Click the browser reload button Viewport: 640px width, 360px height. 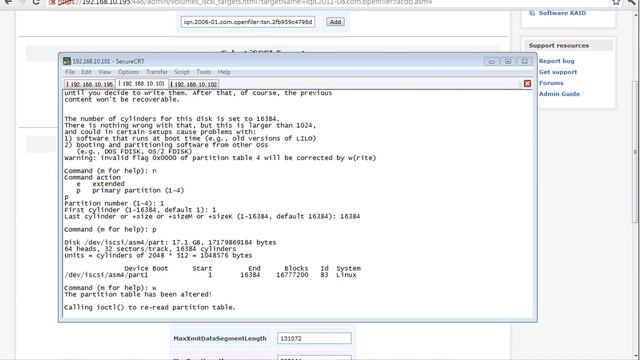(x=36, y=2)
